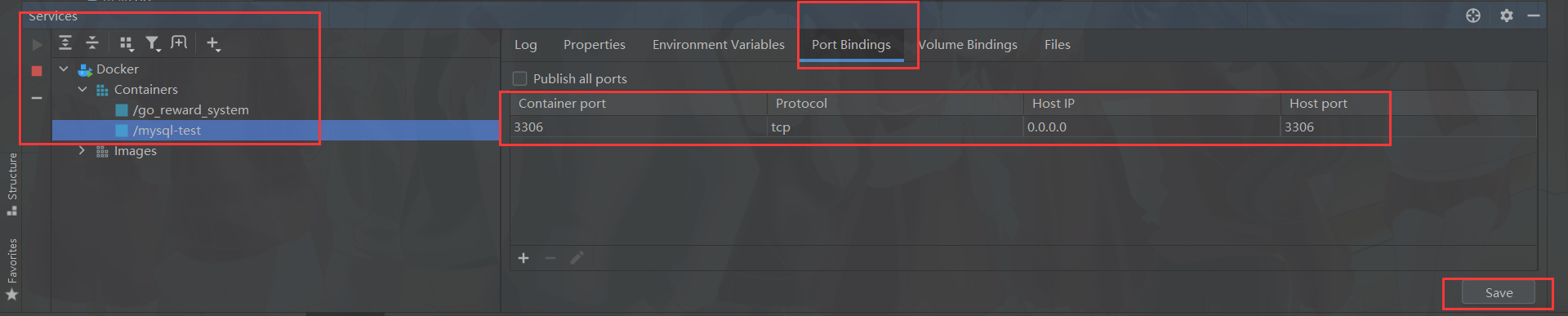This screenshot has height=316, width=1568.
Task: Collapse the Containers tree node
Action: pyautogui.click(x=82, y=89)
